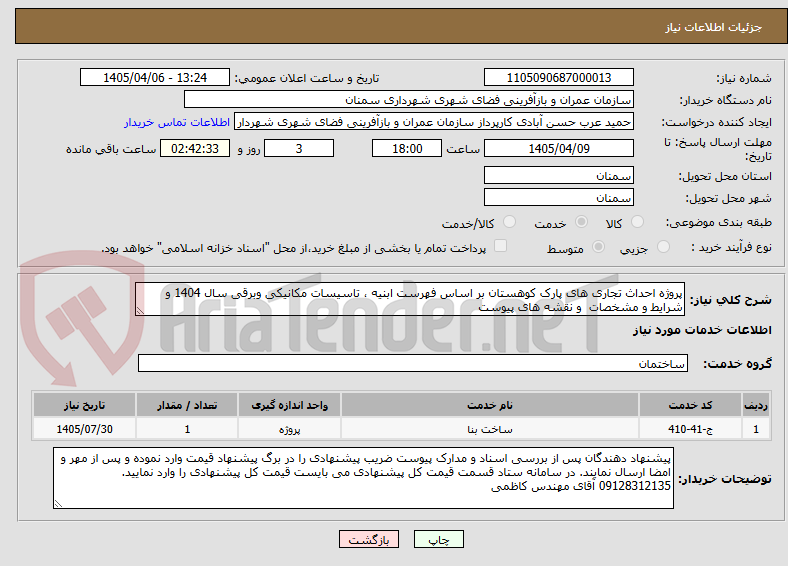The width and height of the screenshot is (788, 566).
Task: Click the delivery city field سمنان
Action: [x=558, y=198]
